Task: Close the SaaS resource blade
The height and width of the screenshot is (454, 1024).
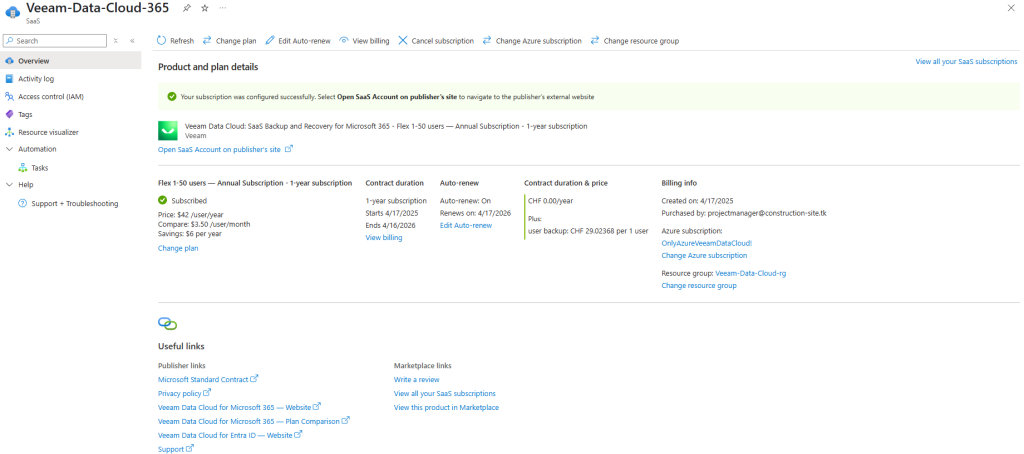Action: (1013, 7)
